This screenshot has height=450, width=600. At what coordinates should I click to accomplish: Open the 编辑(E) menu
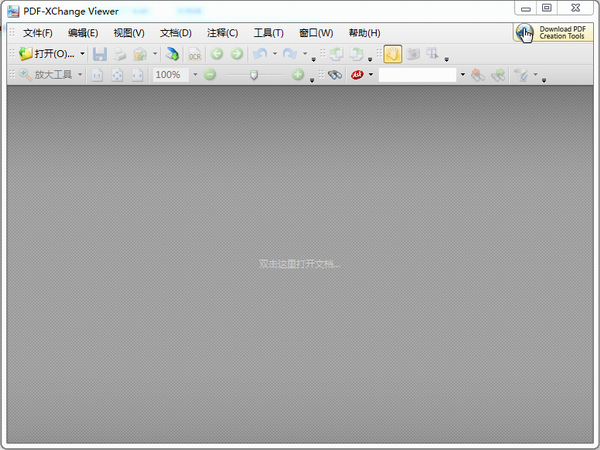[83, 33]
